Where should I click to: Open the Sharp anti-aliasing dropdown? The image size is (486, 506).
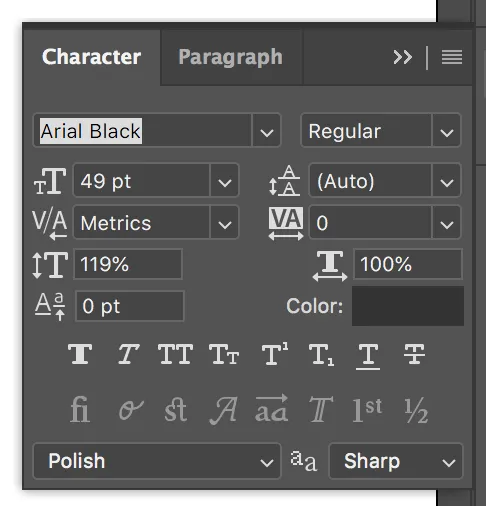tap(396, 461)
